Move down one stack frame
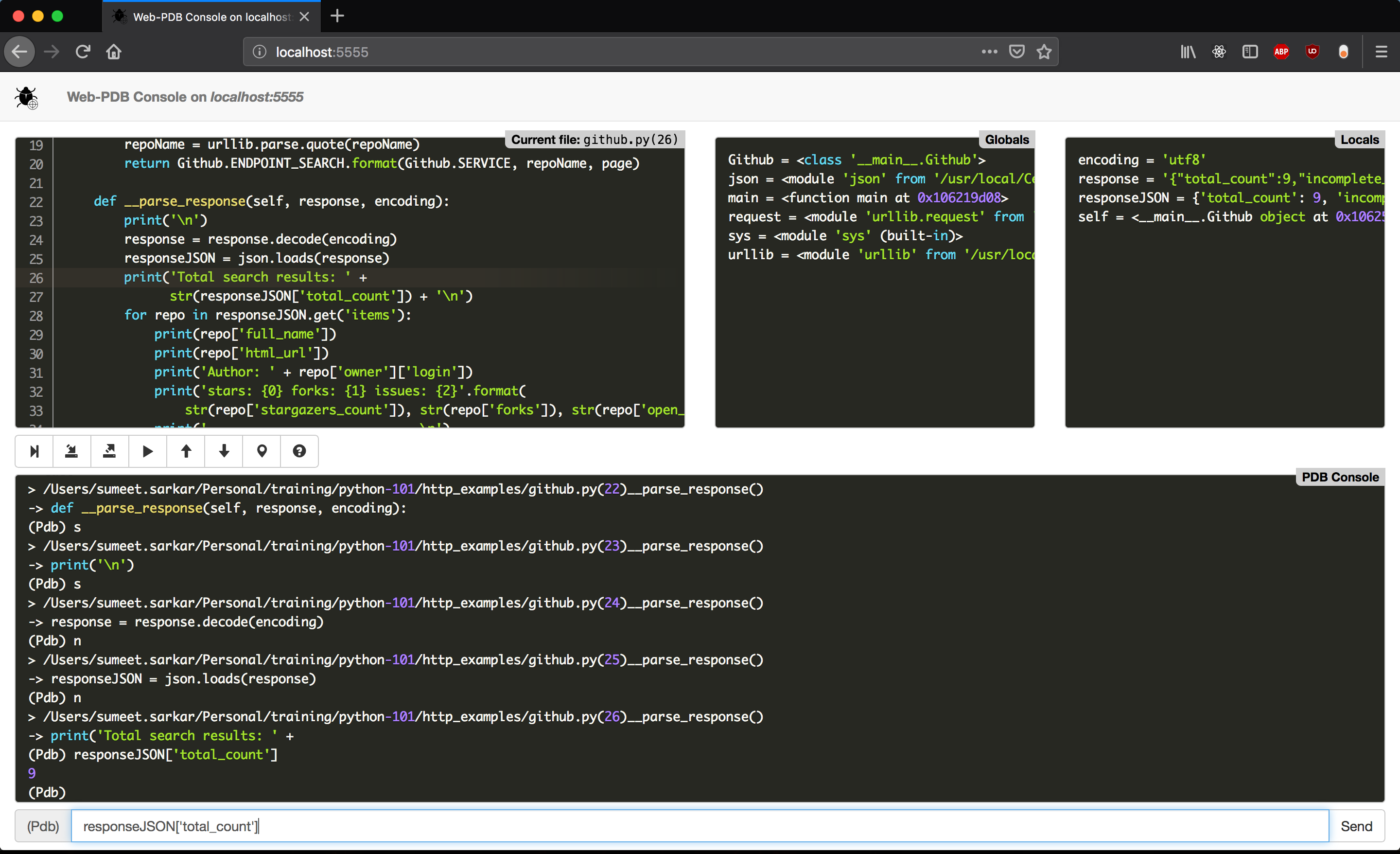1400x854 pixels. [224, 451]
